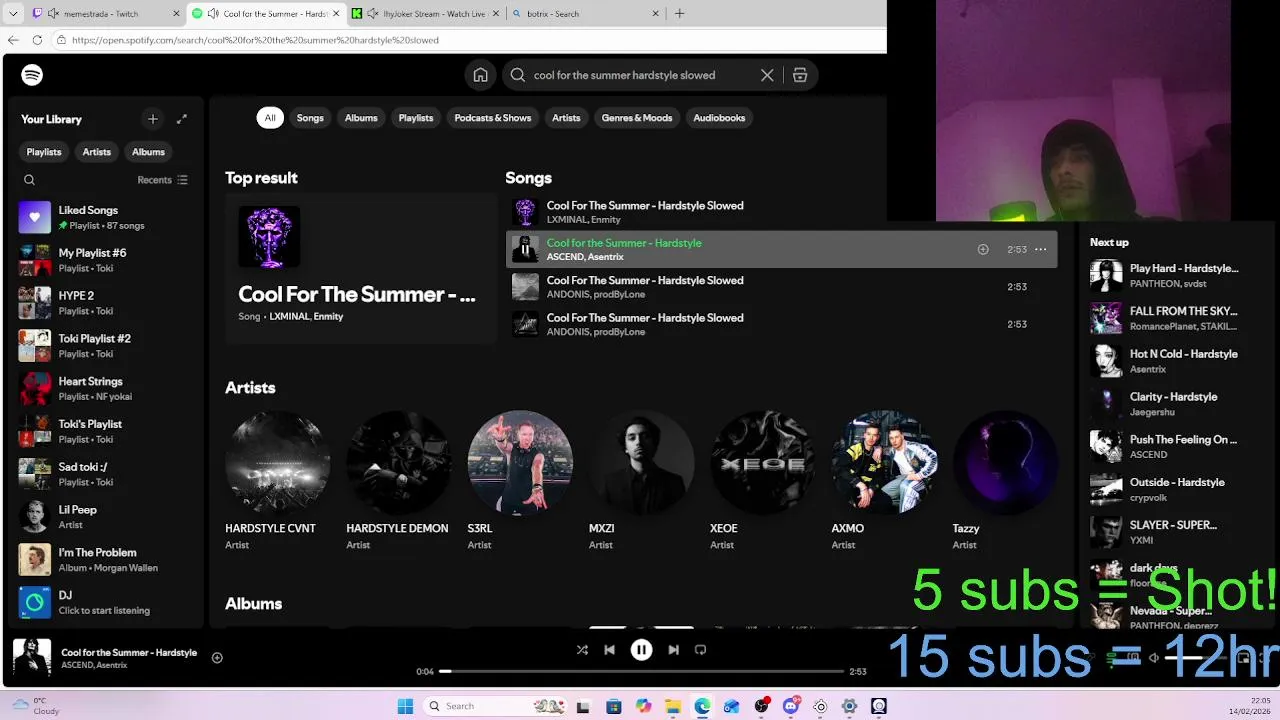Select the Podcasts & Shows filter
This screenshot has width=1280, height=720.
tap(493, 118)
